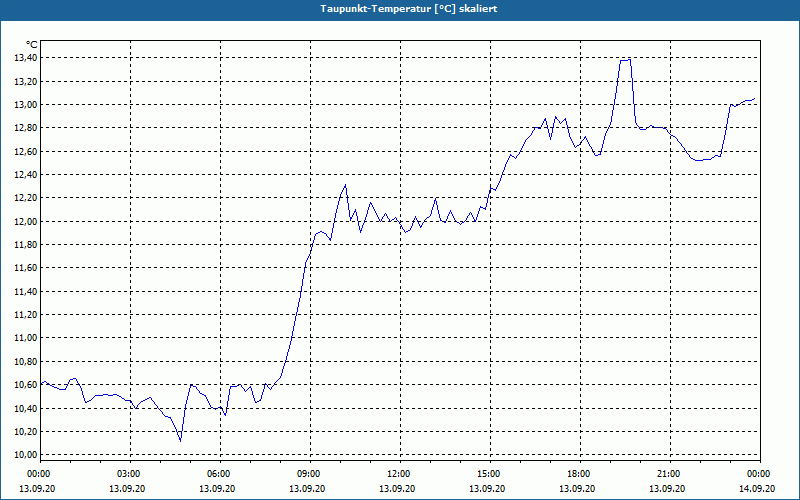The height and width of the screenshot is (500, 800).
Task: Click the 09:00 time axis label
Action: [x=310, y=474]
